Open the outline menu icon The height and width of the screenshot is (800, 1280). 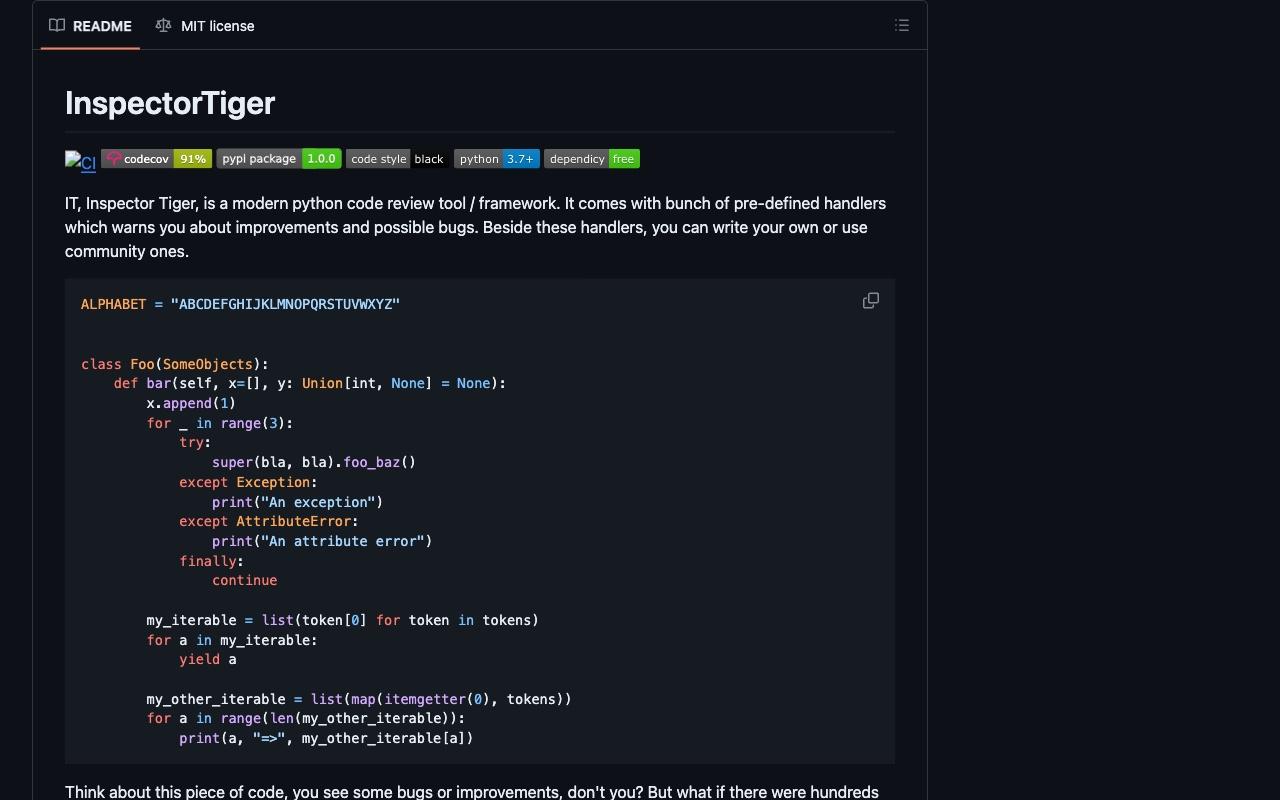pyautogui.click(x=902, y=26)
